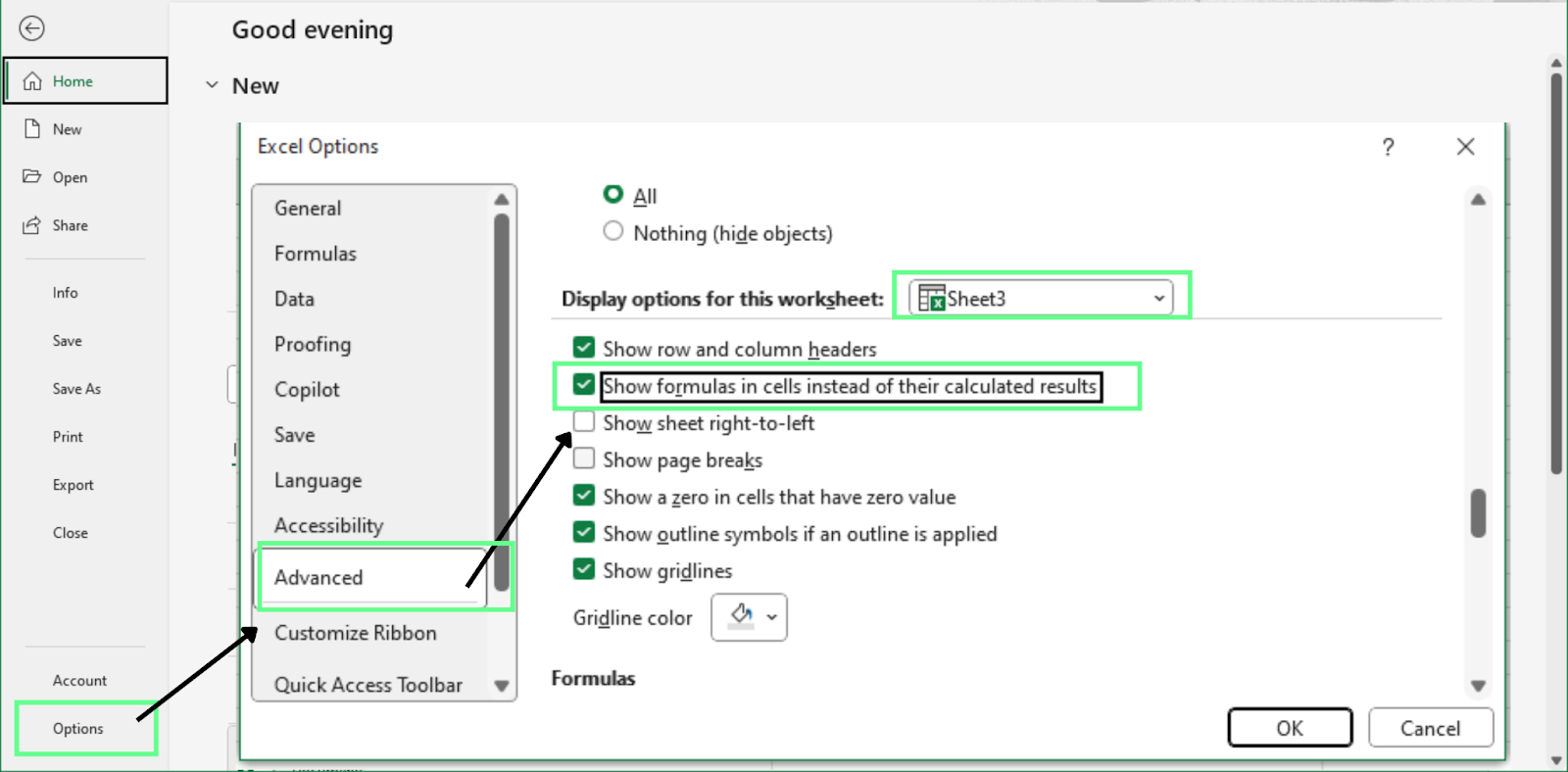The width and height of the screenshot is (1568, 772).
Task: Open the Gridline color dropdown arrow
Action: [x=772, y=617]
